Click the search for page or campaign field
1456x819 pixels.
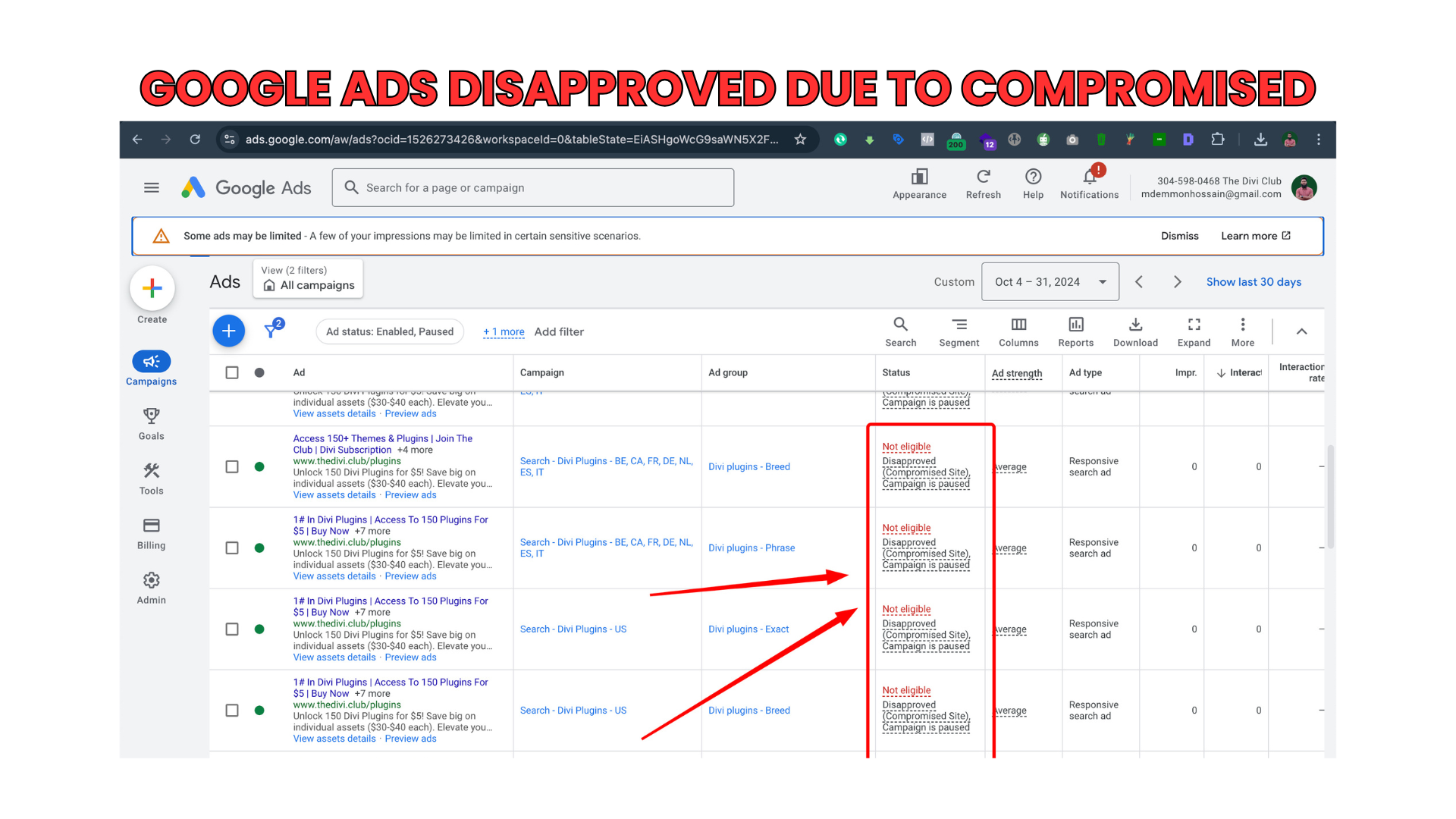532,188
